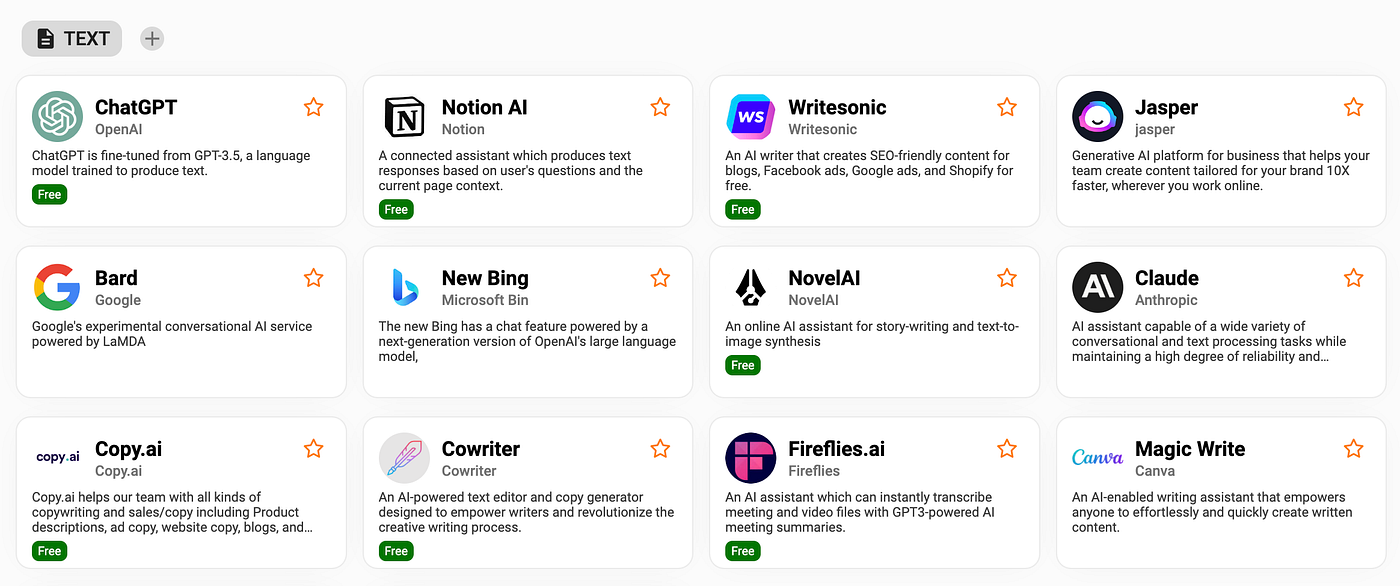Toggle favorite star on Cowriter
Viewport: 1400px width, 586px height.
click(x=660, y=449)
